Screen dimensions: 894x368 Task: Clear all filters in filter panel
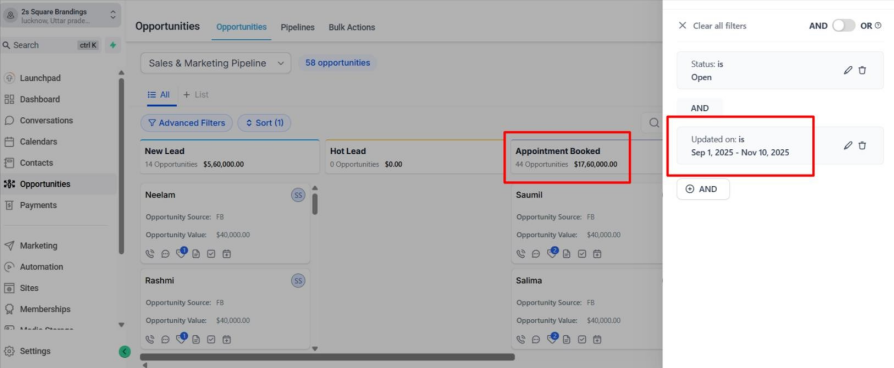tap(712, 26)
